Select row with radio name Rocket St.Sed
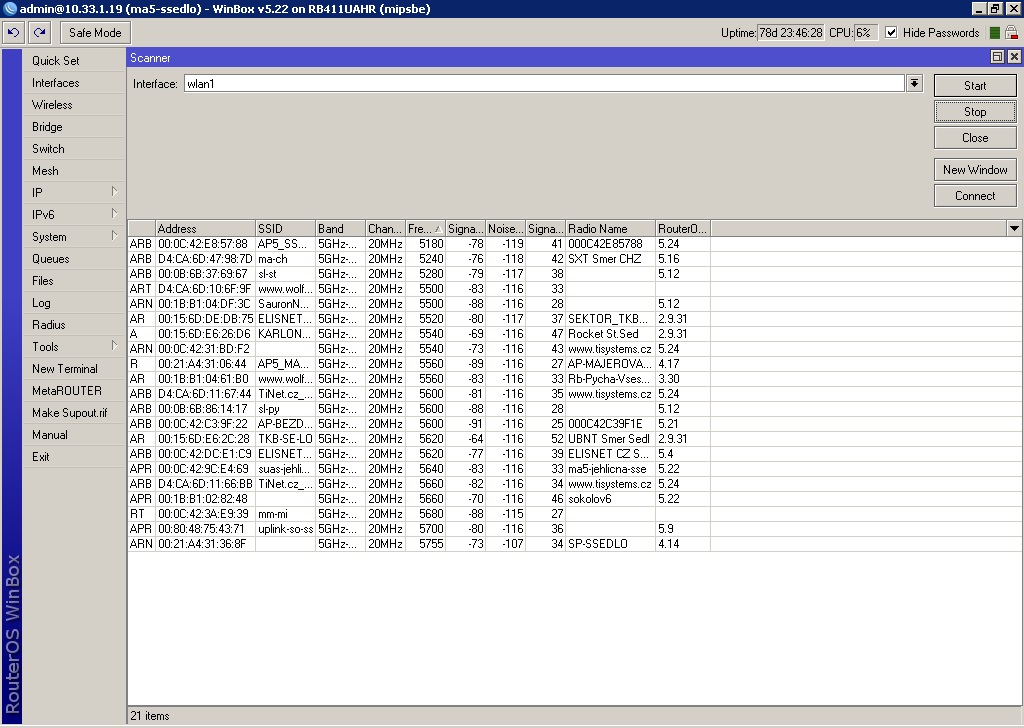 click(575, 334)
